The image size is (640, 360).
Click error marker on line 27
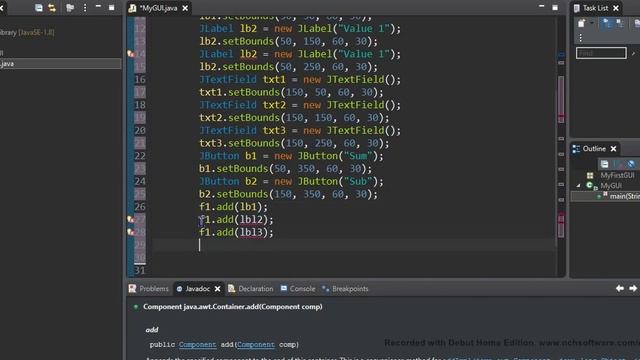(131, 220)
